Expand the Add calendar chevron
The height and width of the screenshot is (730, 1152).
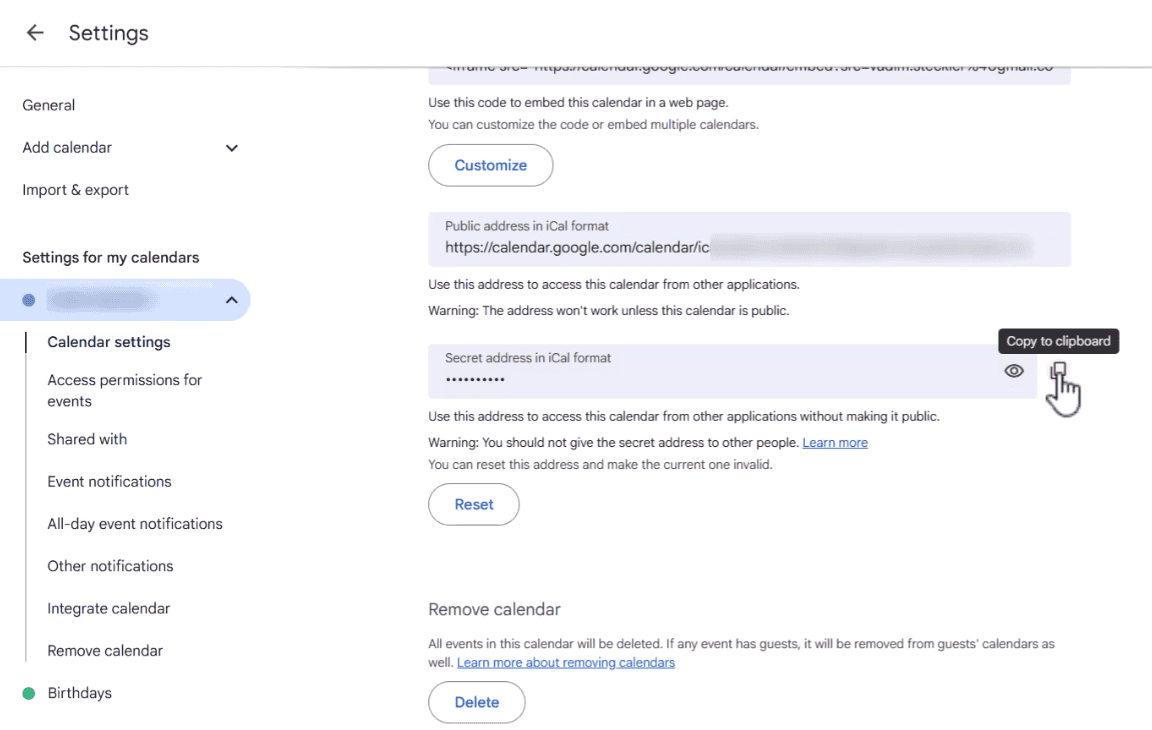(x=232, y=148)
